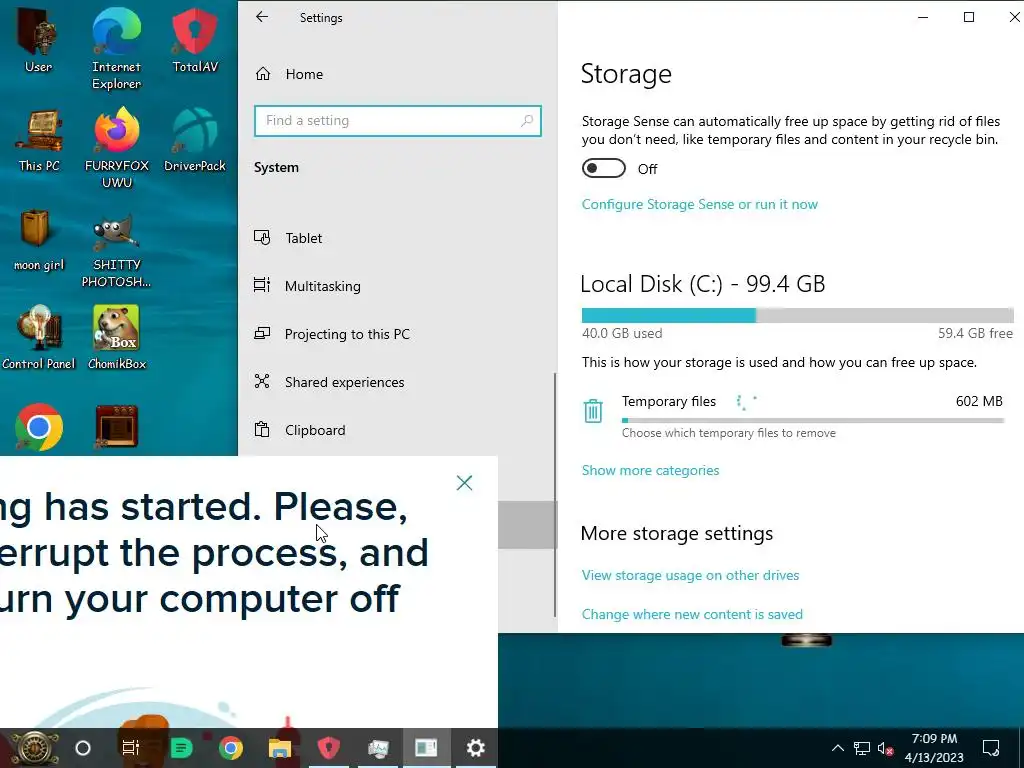This screenshot has width=1024, height=768.
Task: Click the search magnifier icon in Settings
Action: [527, 121]
